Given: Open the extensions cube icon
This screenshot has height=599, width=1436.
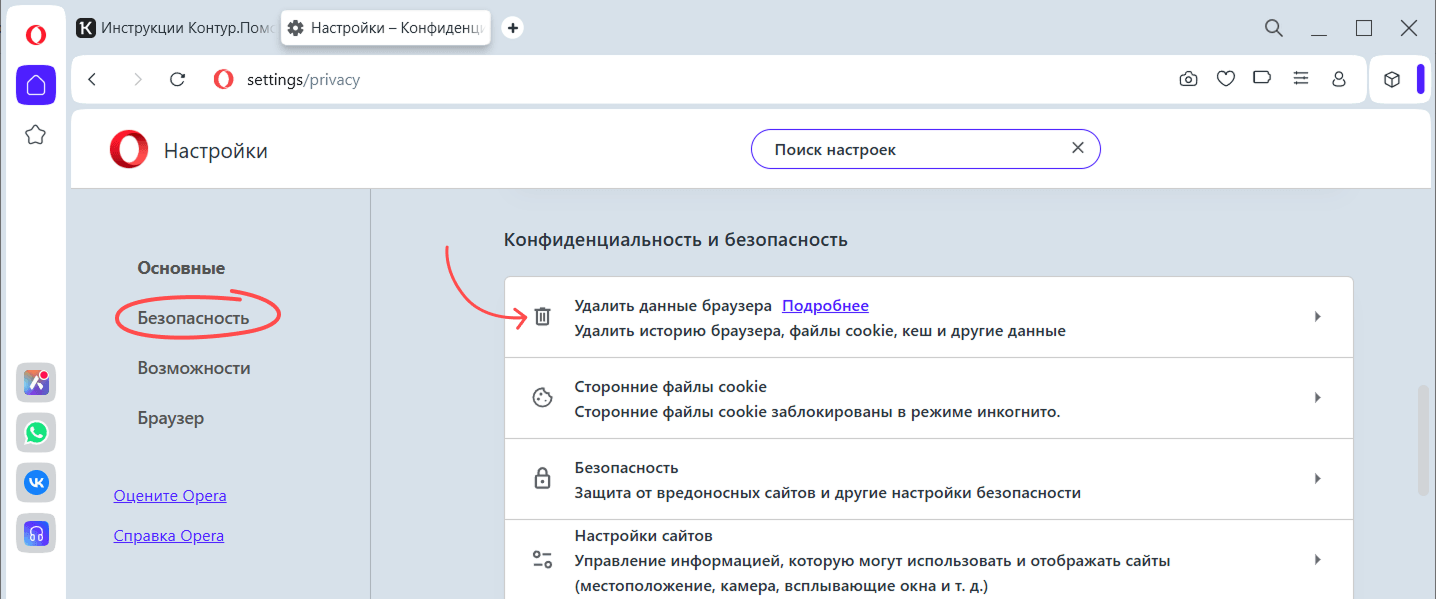Looking at the screenshot, I should 1391,79.
